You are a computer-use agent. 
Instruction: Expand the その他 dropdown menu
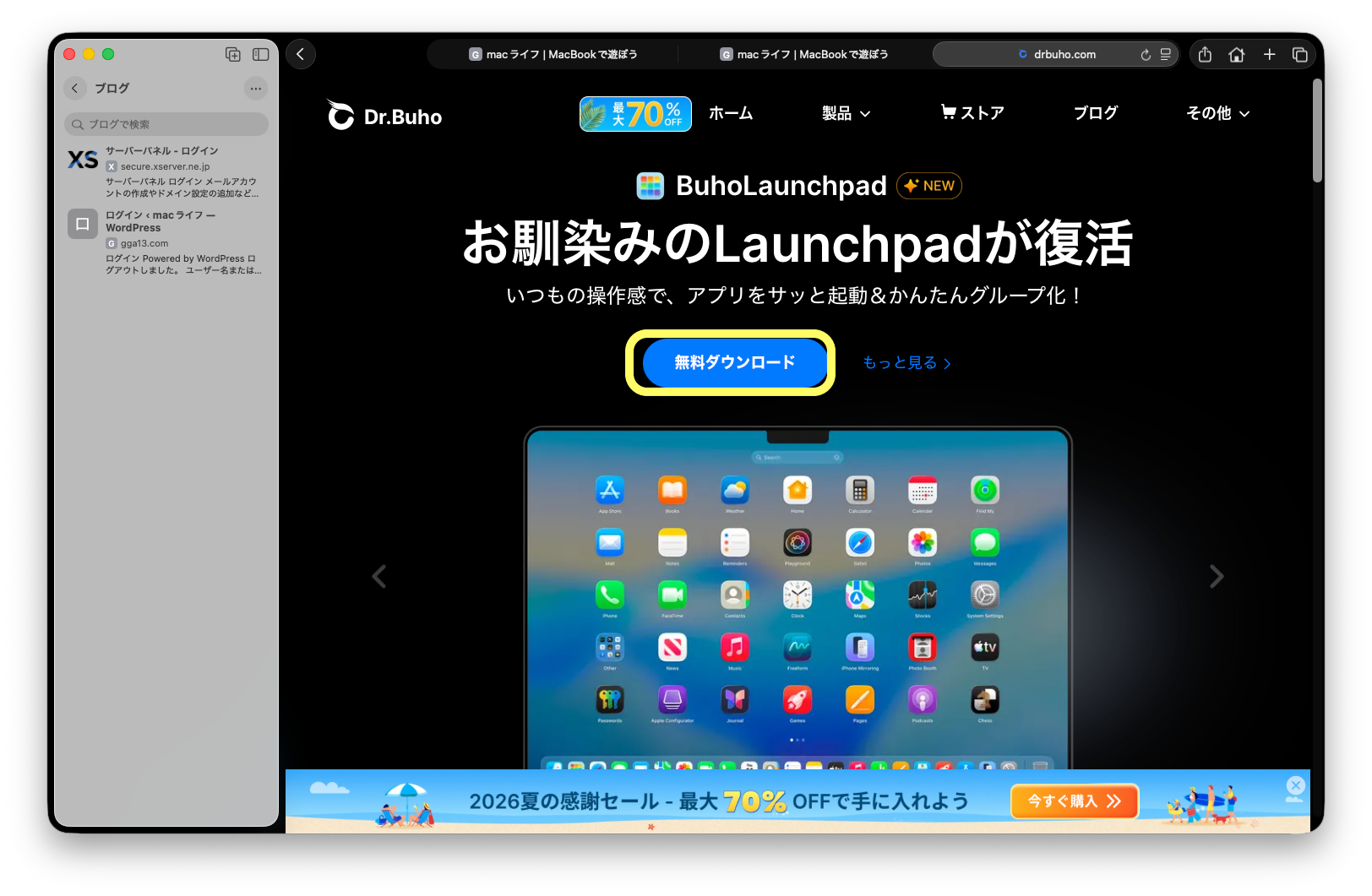click(x=1218, y=113)
